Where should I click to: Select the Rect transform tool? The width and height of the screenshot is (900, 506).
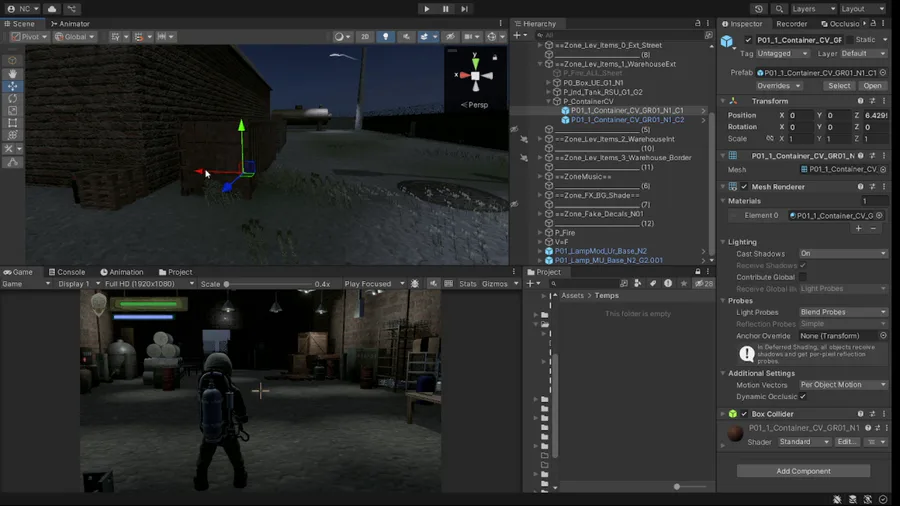coord(12,123)
